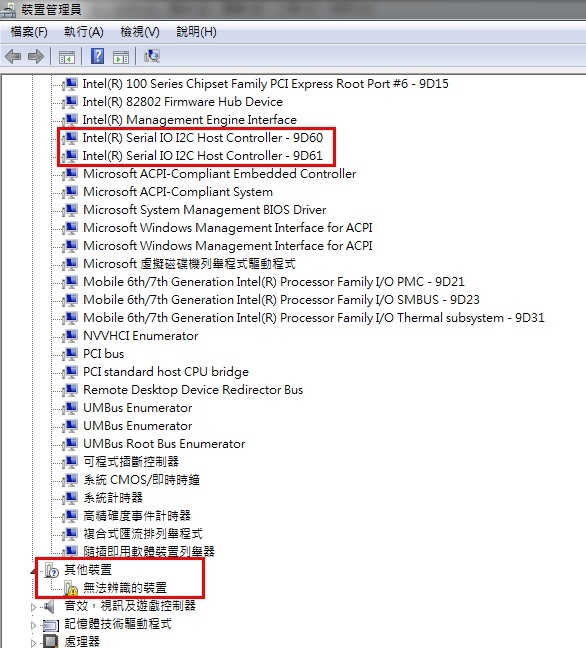Select Remote Desktop Device Redirector Bus
Screen dimensions: 586x648
click(193, 390)
